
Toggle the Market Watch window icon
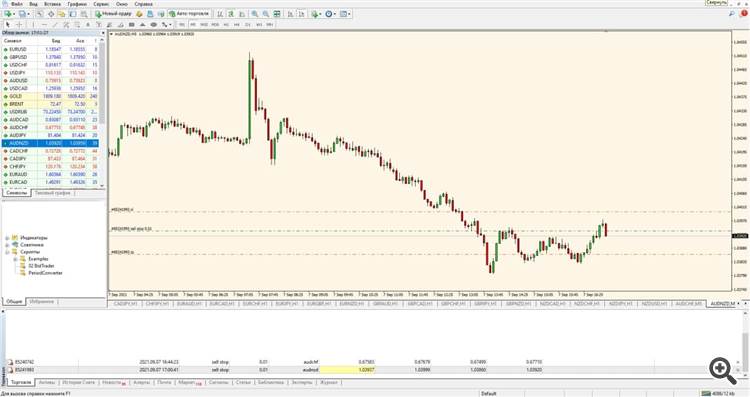(x=40, y=14)
